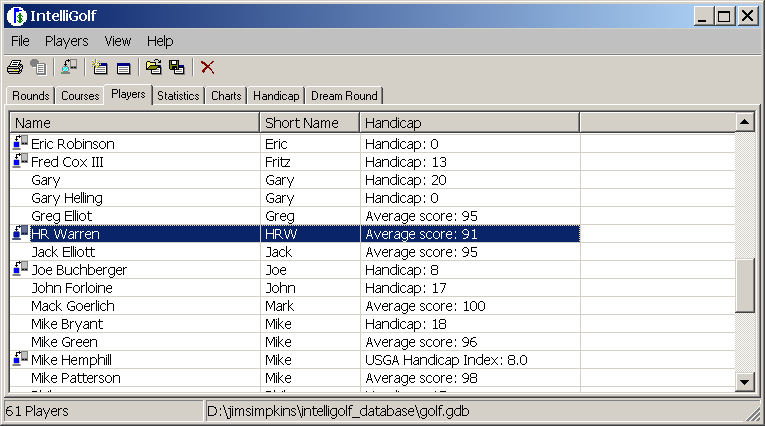Image resolution: width=765 pixels, height=426 pixels.
Task: Switch to the Courses tab
Action: pos(80,96)
